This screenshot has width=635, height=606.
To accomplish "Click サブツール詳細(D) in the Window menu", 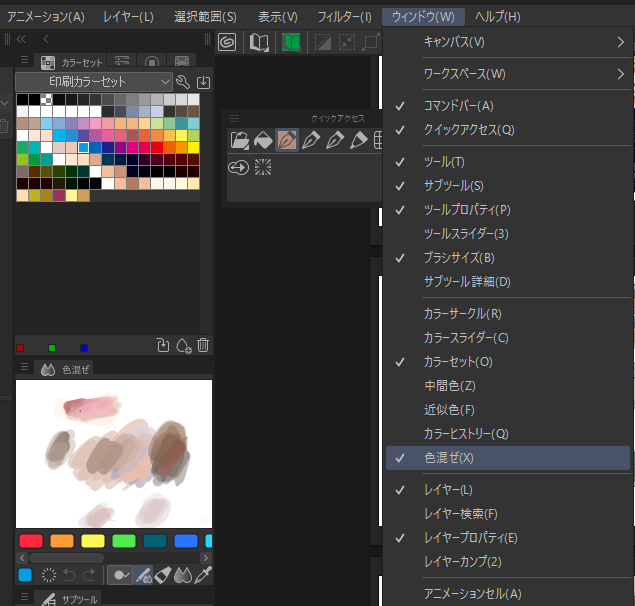I will point(467,282).
